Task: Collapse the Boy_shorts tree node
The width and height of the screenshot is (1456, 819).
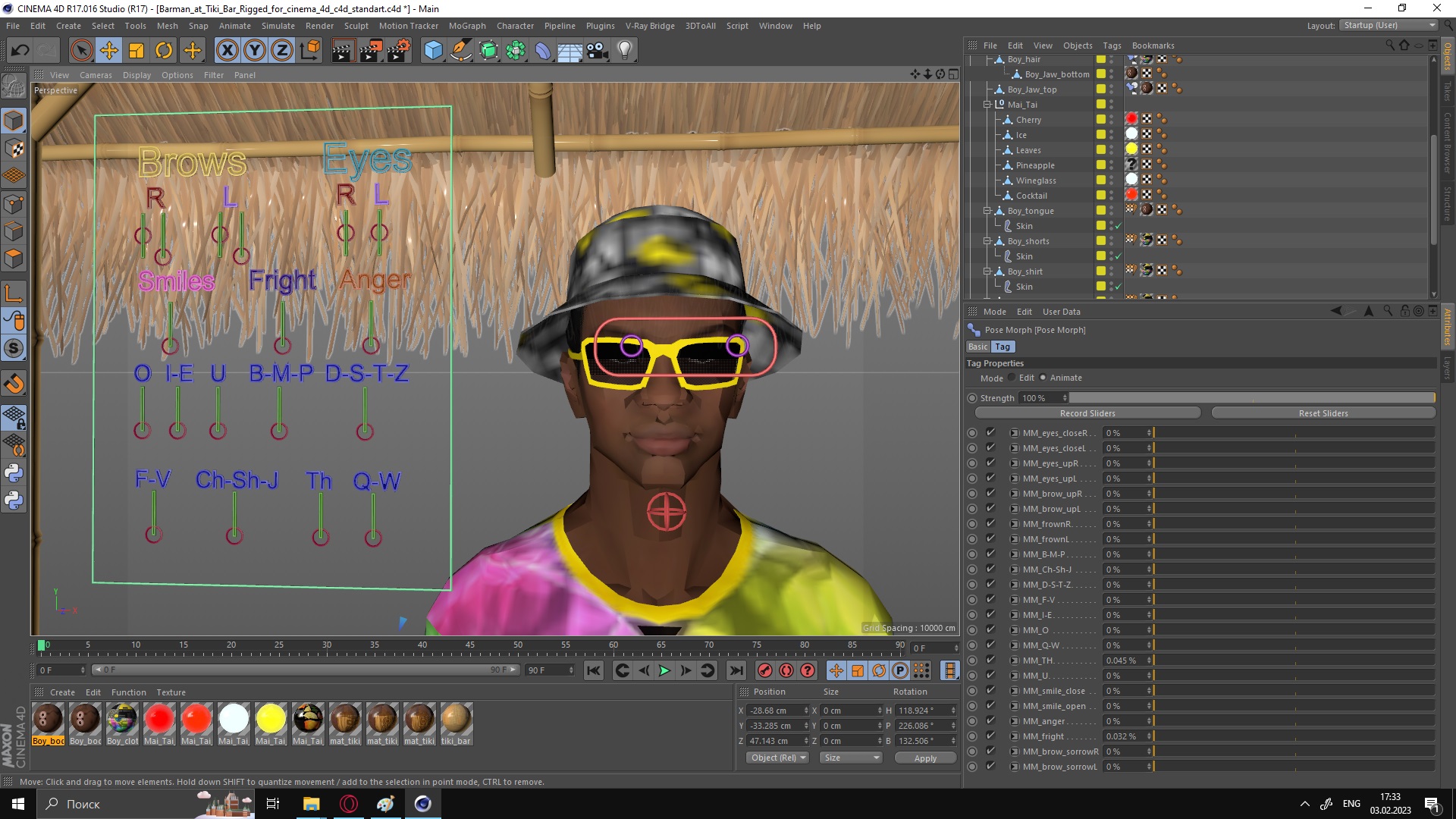Action: (987, 241)
